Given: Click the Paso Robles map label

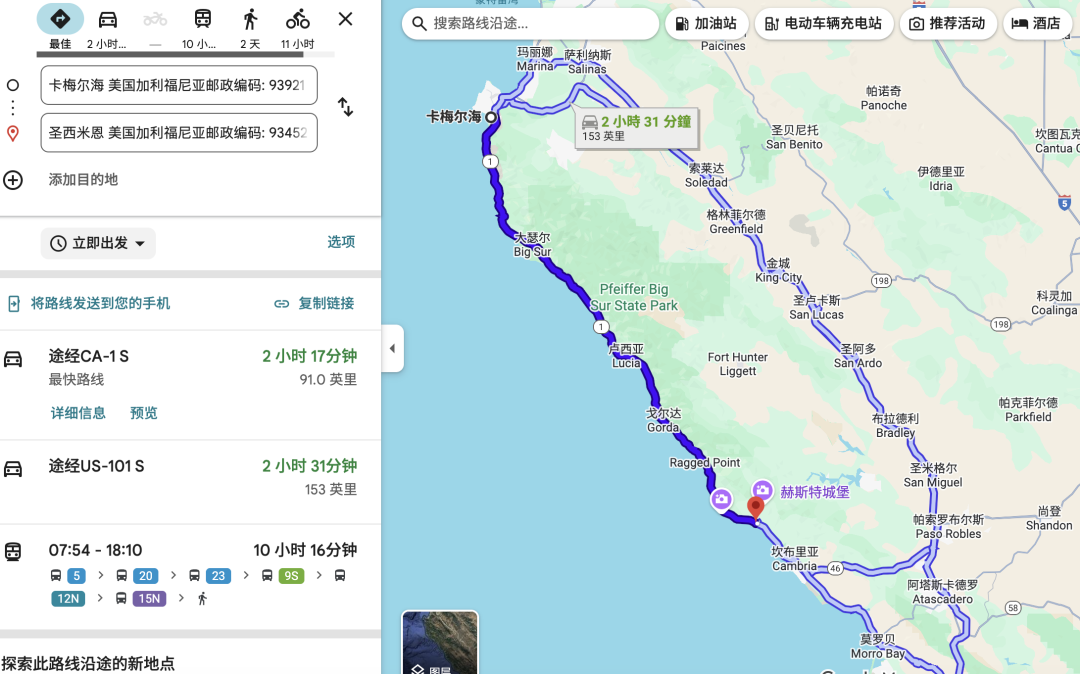Looking at the screenshot, I should coord(948,527).
